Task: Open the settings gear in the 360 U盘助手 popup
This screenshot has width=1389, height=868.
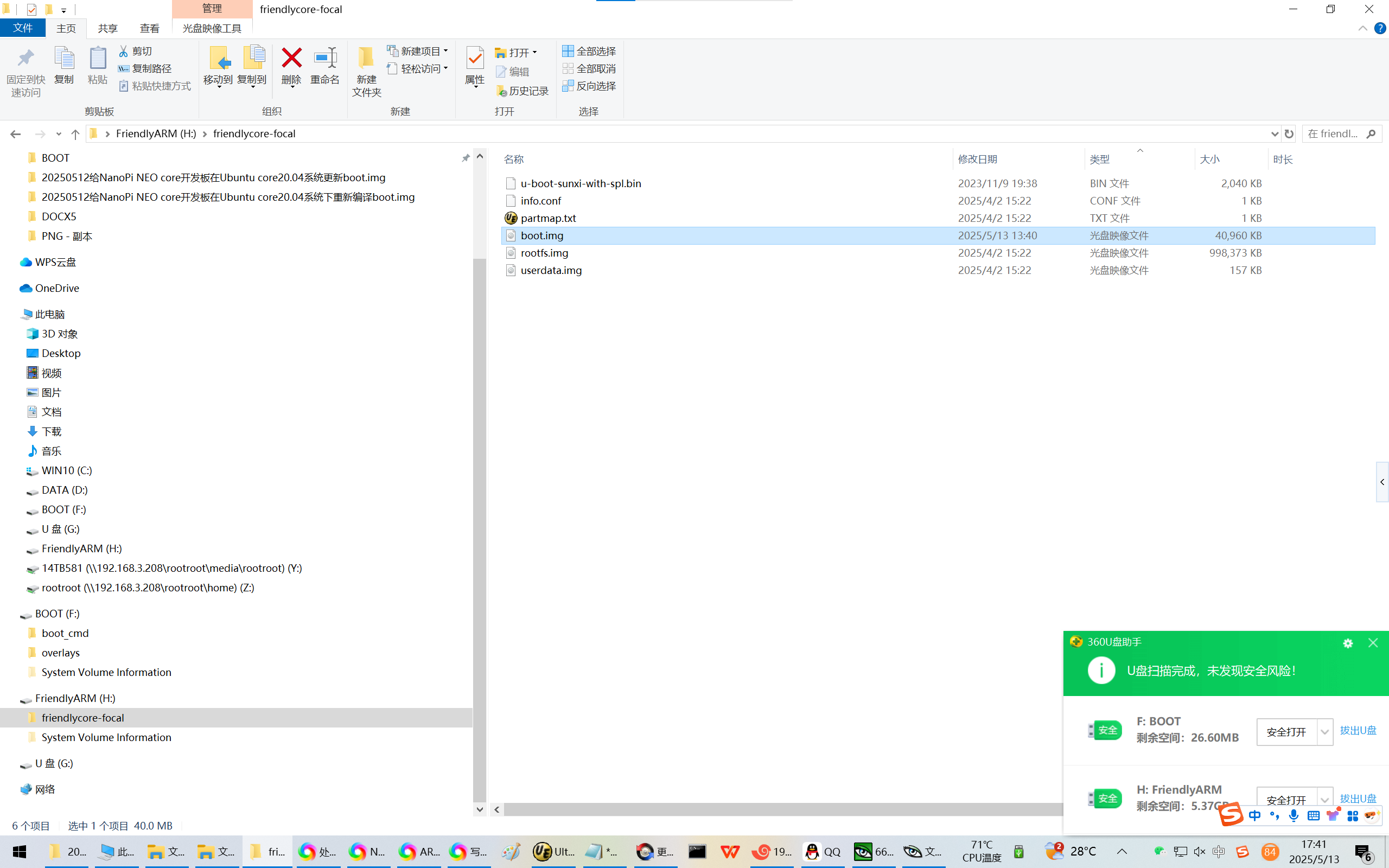Action: [1348, 643]
